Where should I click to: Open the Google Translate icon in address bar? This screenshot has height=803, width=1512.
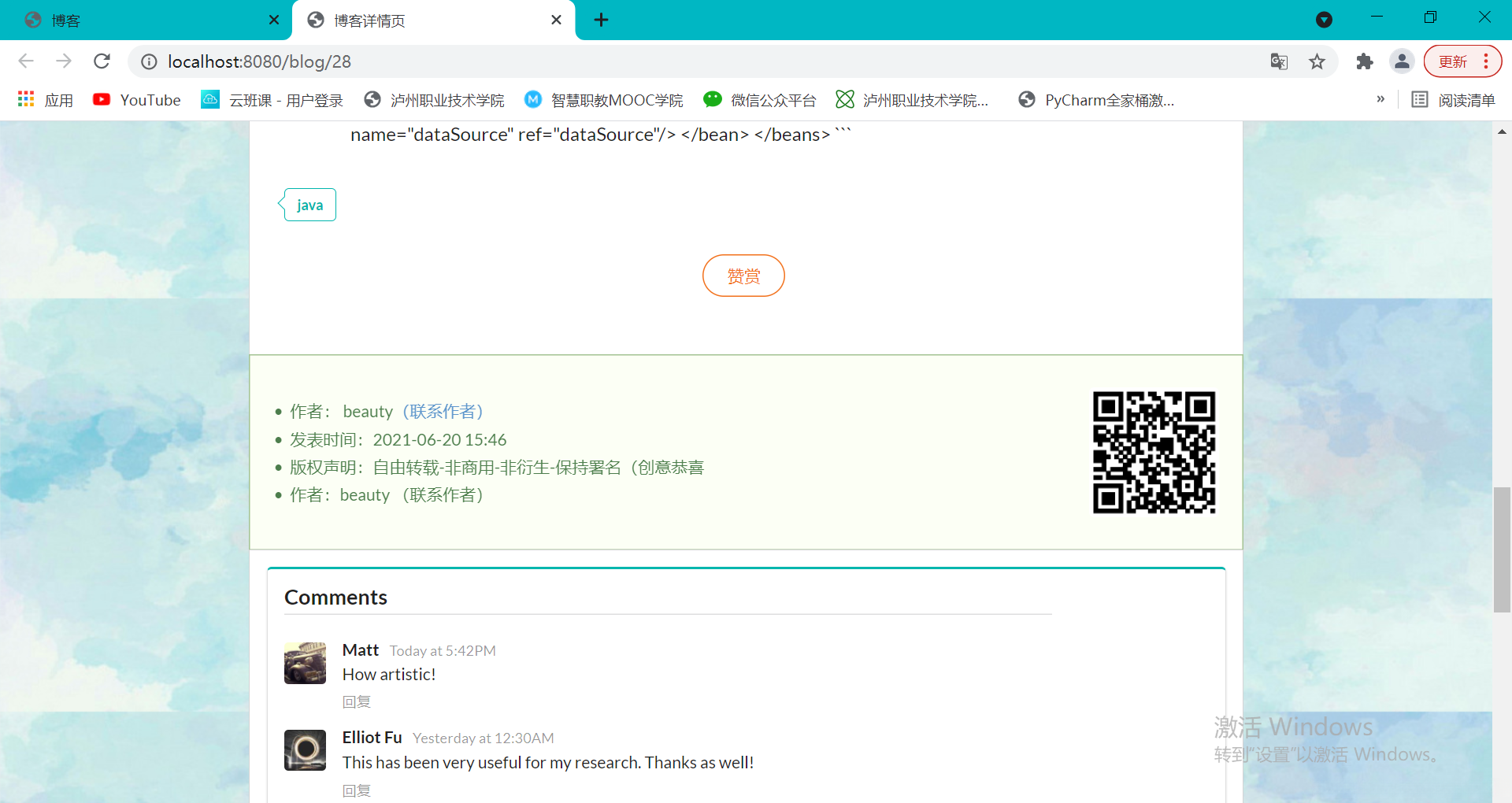[1279, 61]
